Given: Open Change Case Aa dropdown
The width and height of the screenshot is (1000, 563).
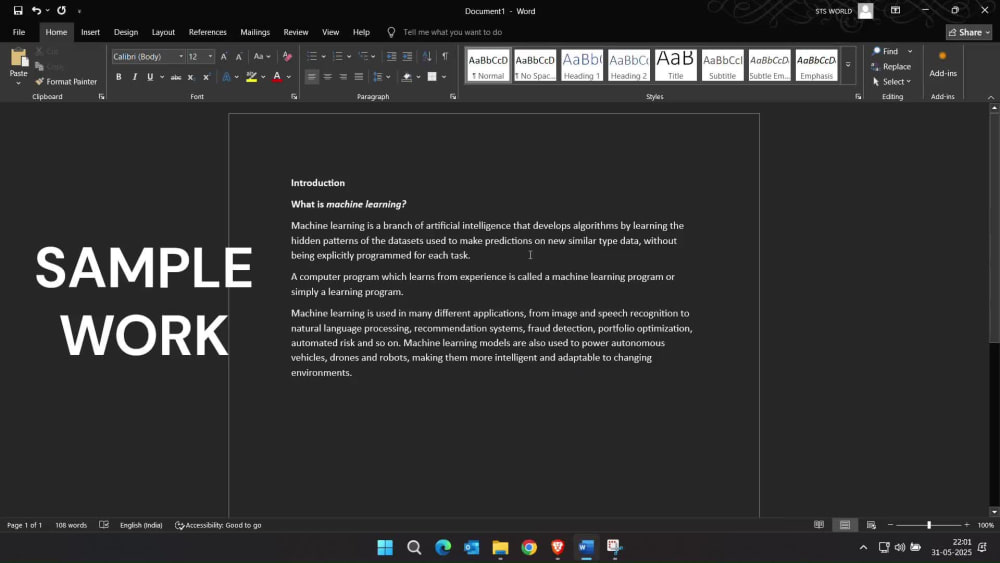Looking at the screenshot, I should pyautogui.click(x=261, y=57).
